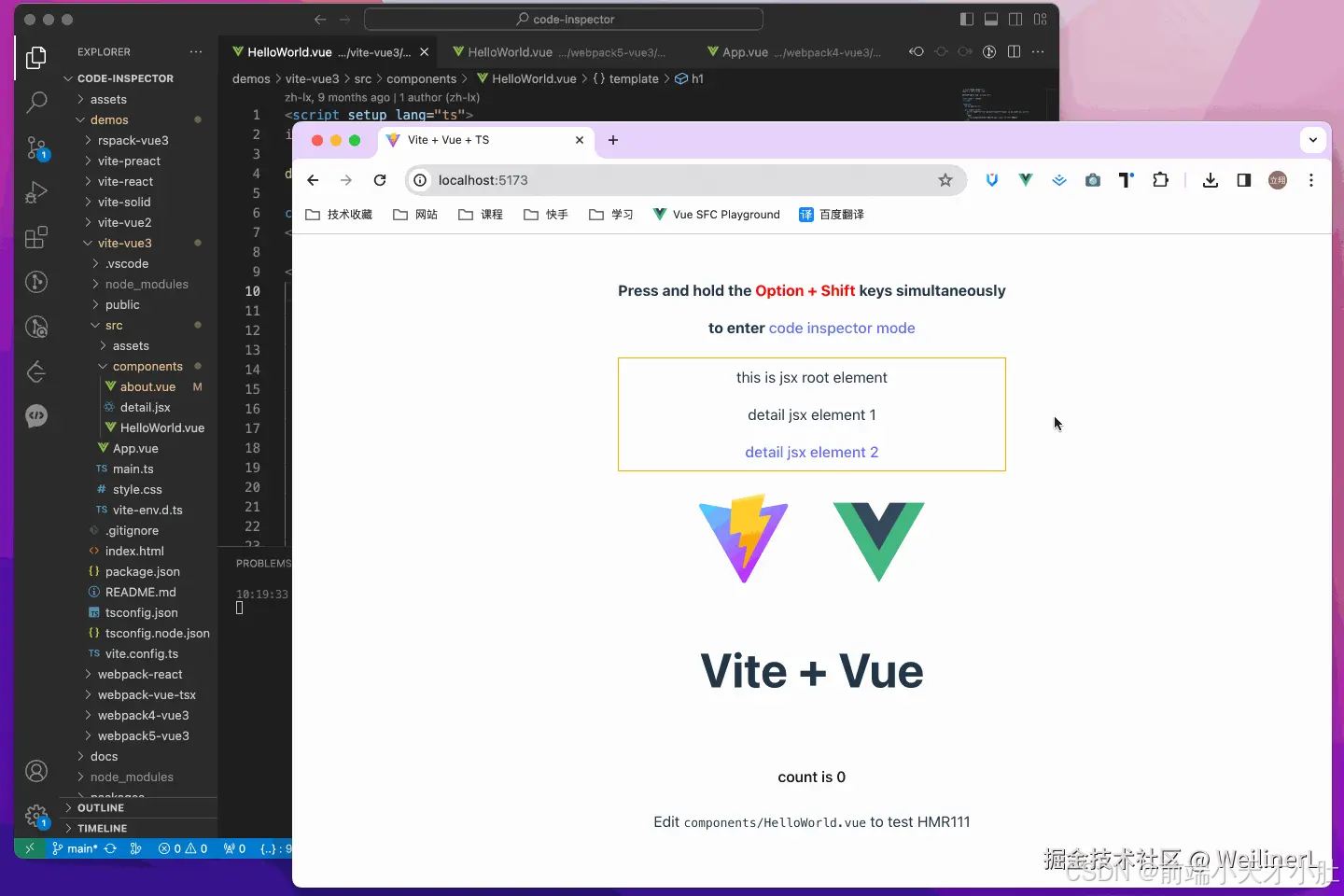This screenshot has height=896, width=1344.
Task: Open 百度翻译 bookmark
Action: (832, 215)
